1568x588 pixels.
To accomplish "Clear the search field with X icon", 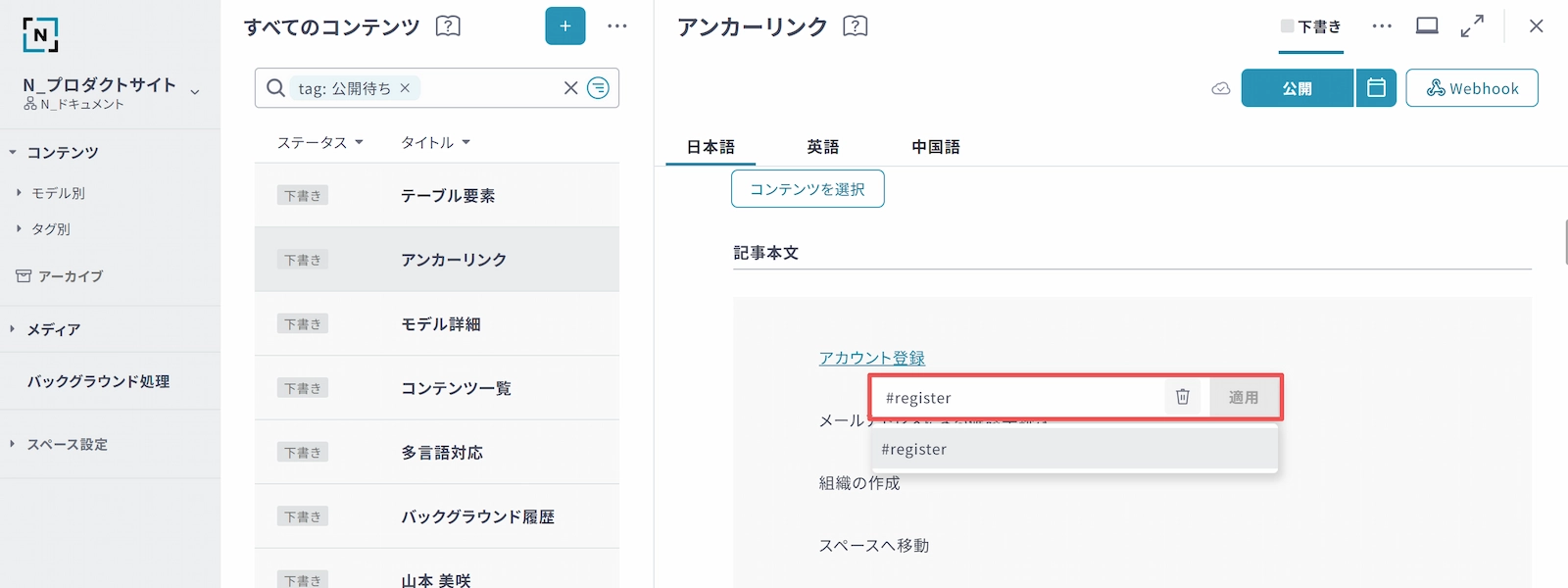I will [570, 88].
